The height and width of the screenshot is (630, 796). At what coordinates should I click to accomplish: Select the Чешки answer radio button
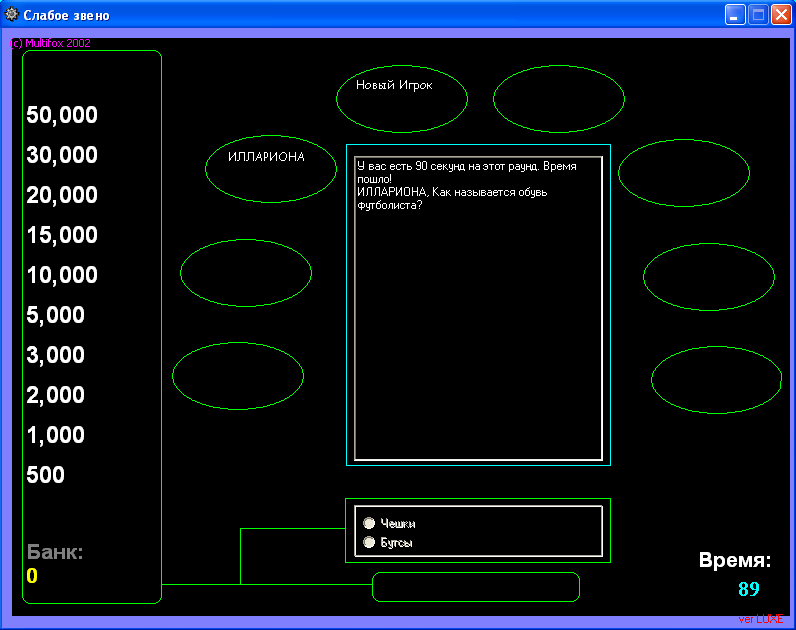coord(369,523)
